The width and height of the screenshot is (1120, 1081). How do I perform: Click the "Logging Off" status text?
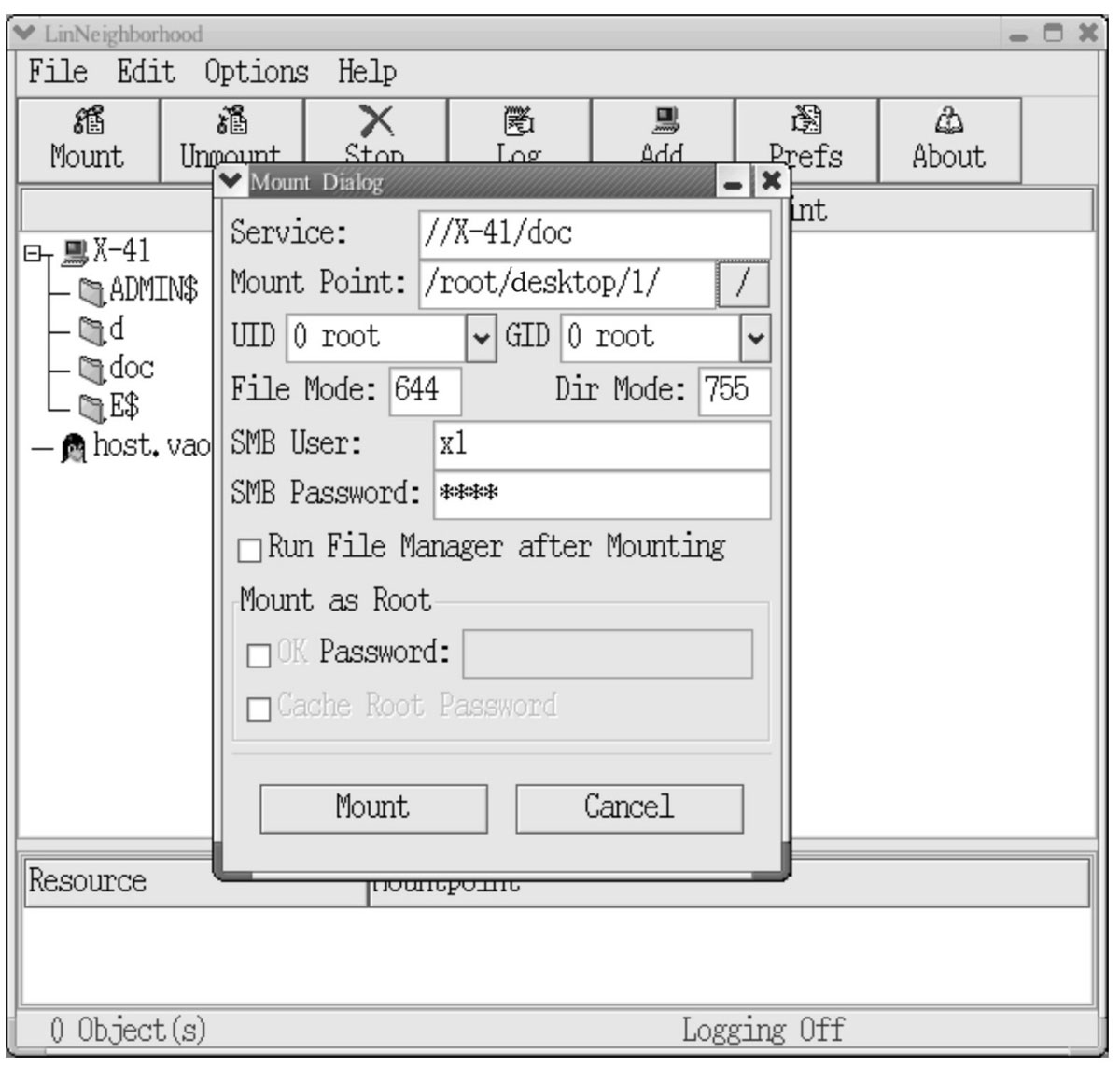click(763, 1031)
